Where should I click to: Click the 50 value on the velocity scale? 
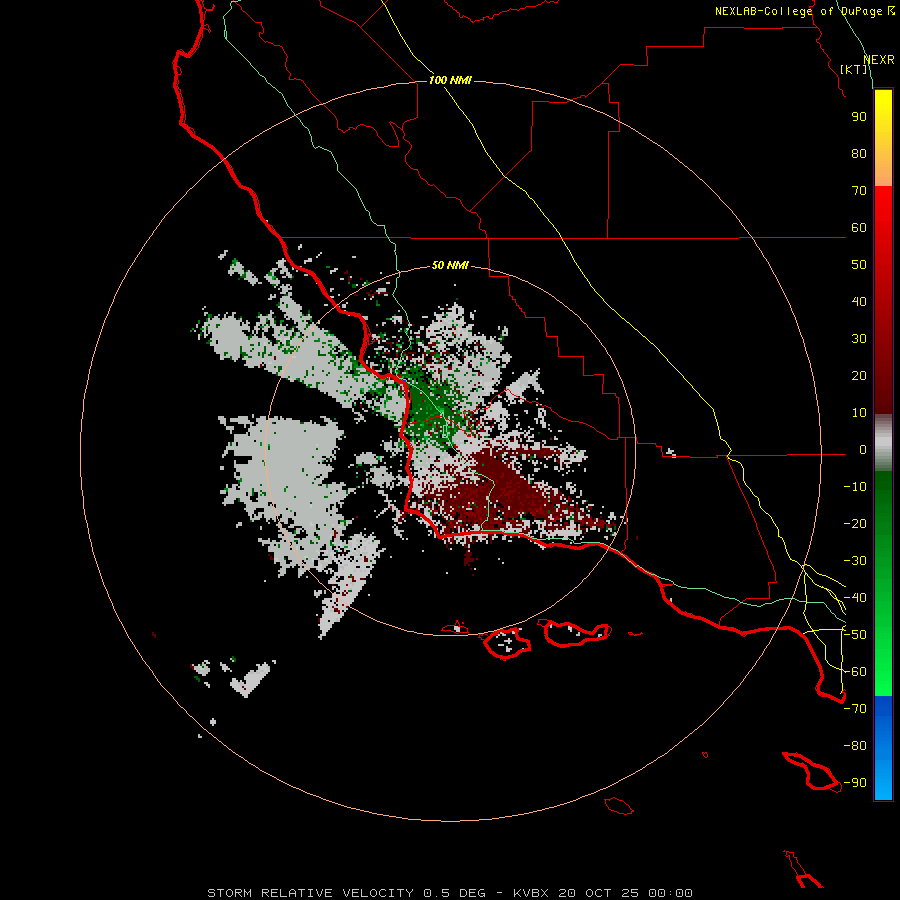859,265
